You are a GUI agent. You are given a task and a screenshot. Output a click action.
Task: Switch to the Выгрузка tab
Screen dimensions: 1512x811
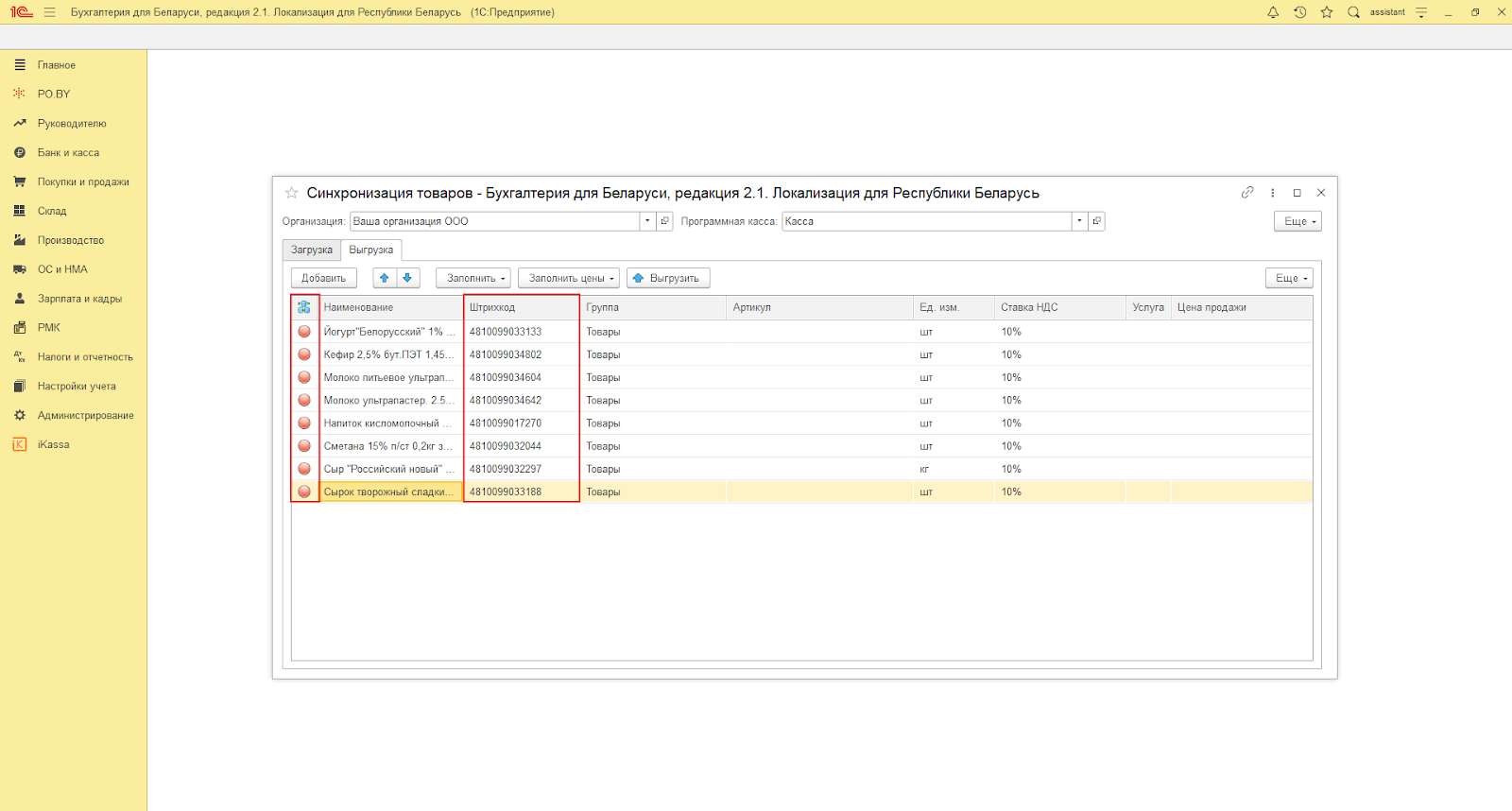tap(371, 250)
